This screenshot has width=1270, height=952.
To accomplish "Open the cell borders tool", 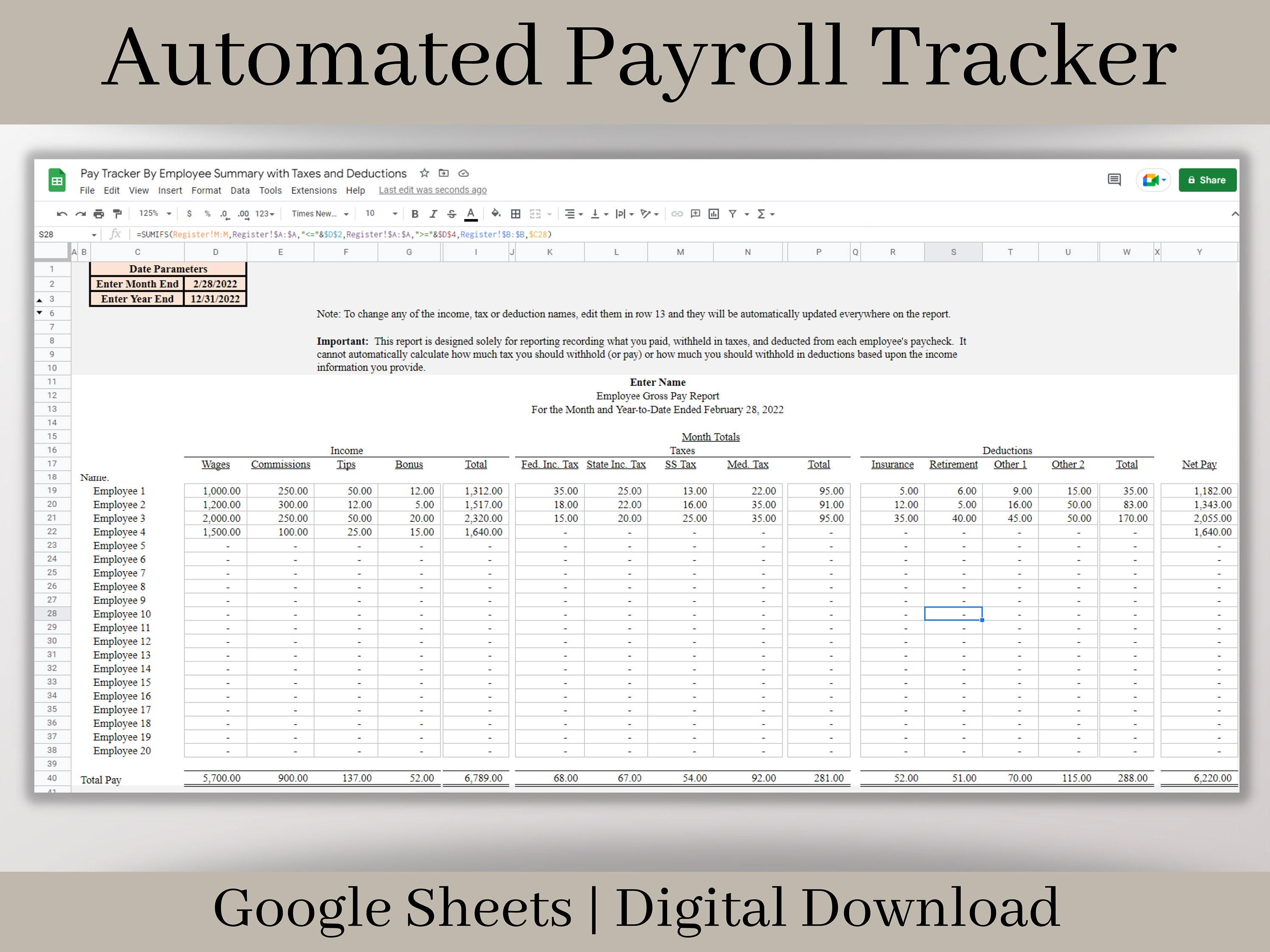I will tap(516, 214).
